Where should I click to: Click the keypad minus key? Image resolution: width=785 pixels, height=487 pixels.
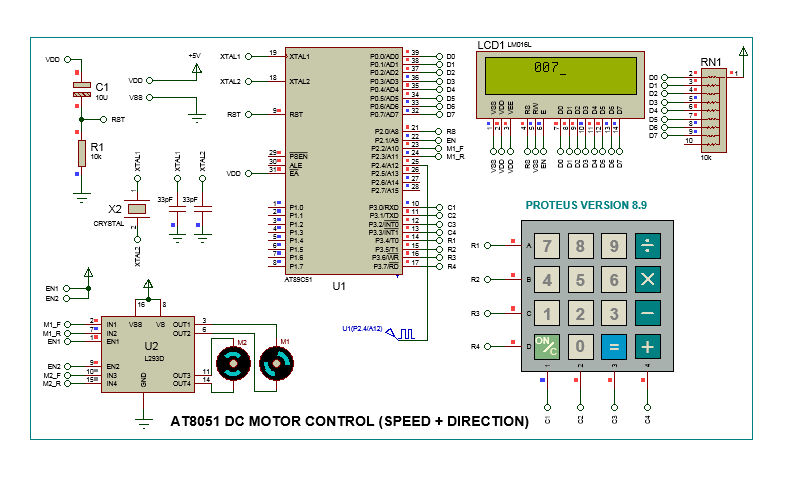(647, 313)
